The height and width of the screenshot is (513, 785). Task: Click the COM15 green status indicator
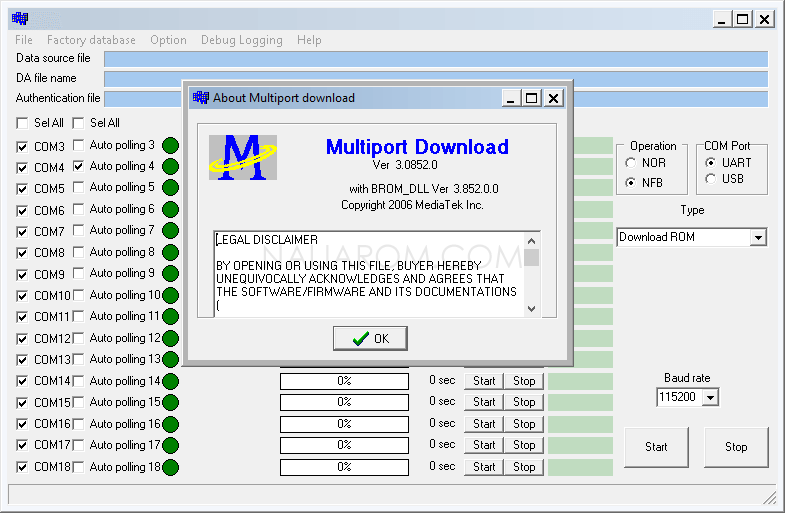(x=170, y=403)
